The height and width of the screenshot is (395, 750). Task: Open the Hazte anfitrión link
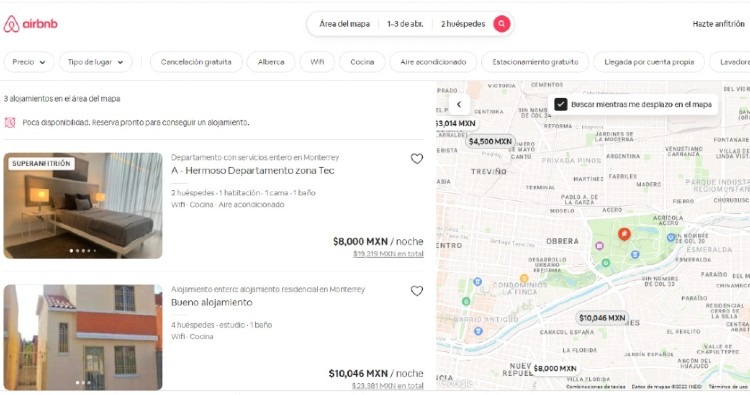point(718,23)
